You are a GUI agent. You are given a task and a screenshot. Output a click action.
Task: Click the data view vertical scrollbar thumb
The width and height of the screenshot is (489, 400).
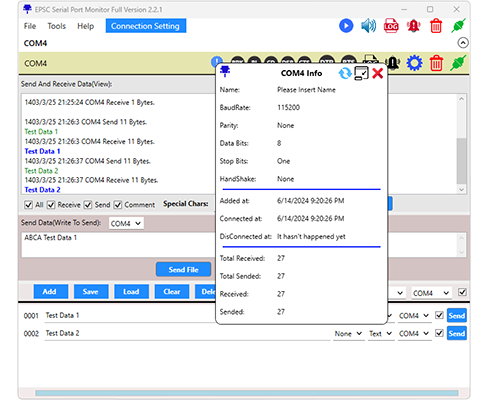click(x=461, y=161)
